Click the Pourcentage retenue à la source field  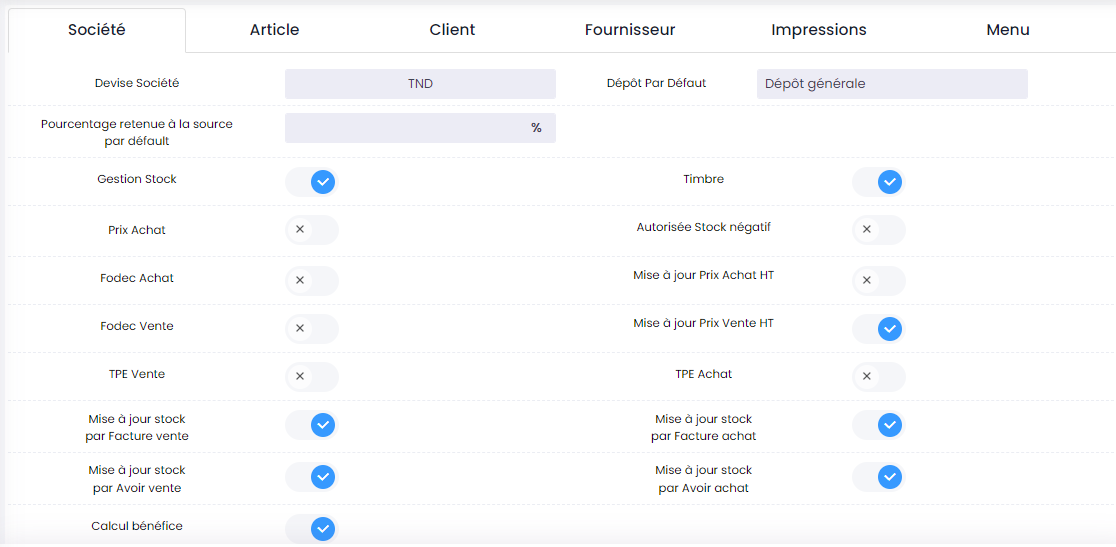coord(410,128)
